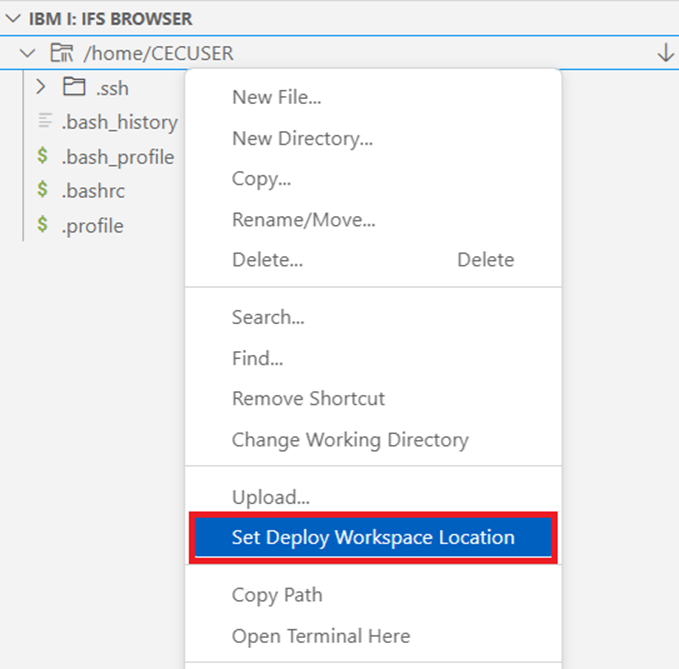Select Set Deploy Workspace Location
The height and width of the screenshot is (669, 679).
tap(373, 537)
